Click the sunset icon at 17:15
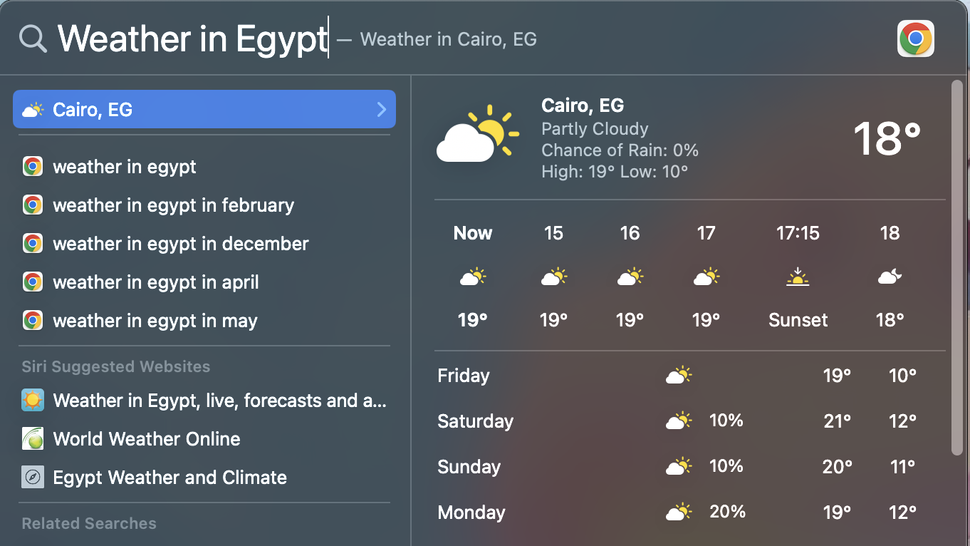Image resolution: width=970 pixels, height=546 pixels. coord(797,277)
